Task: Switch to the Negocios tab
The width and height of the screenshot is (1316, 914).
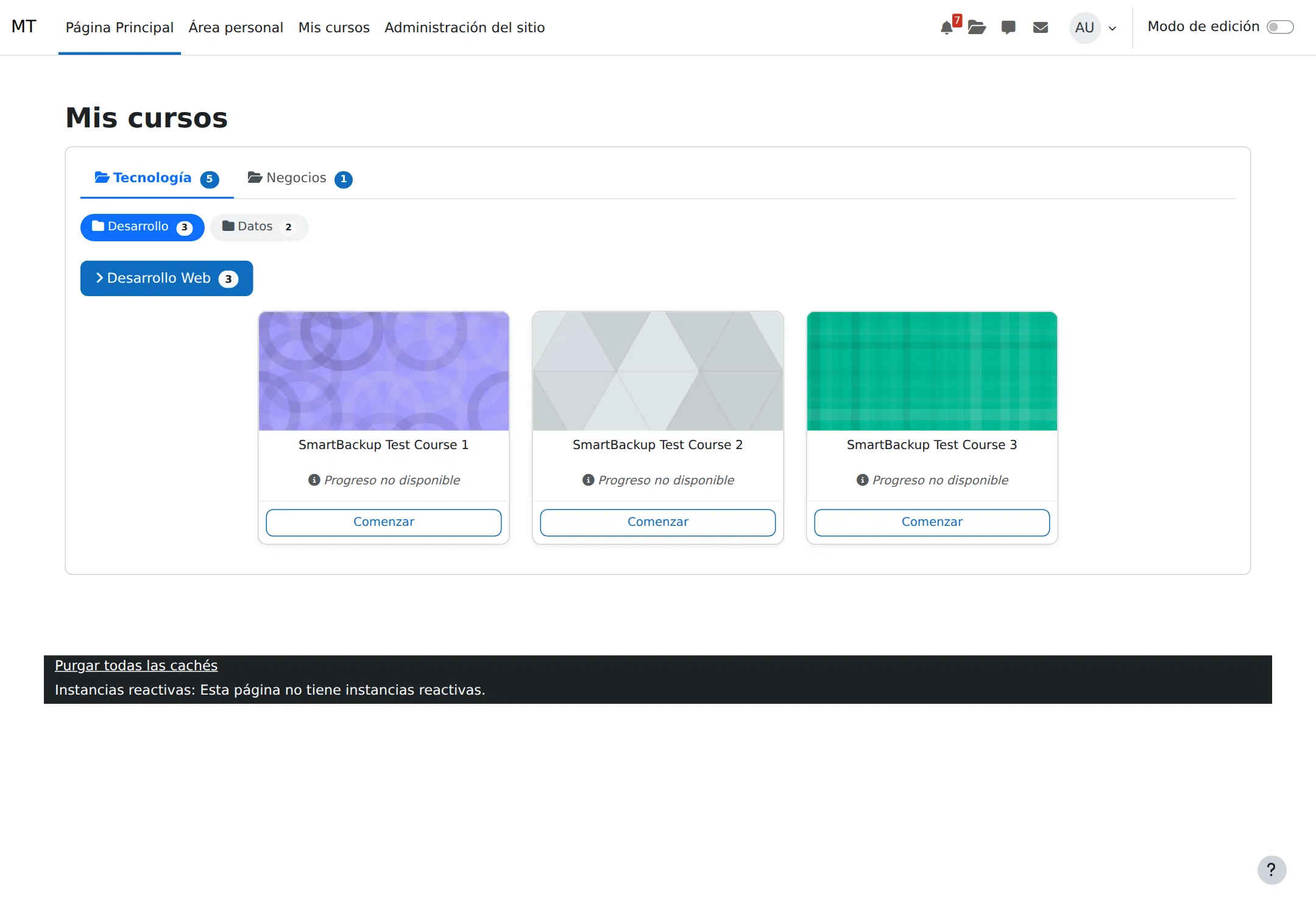Action: point(300,178)
